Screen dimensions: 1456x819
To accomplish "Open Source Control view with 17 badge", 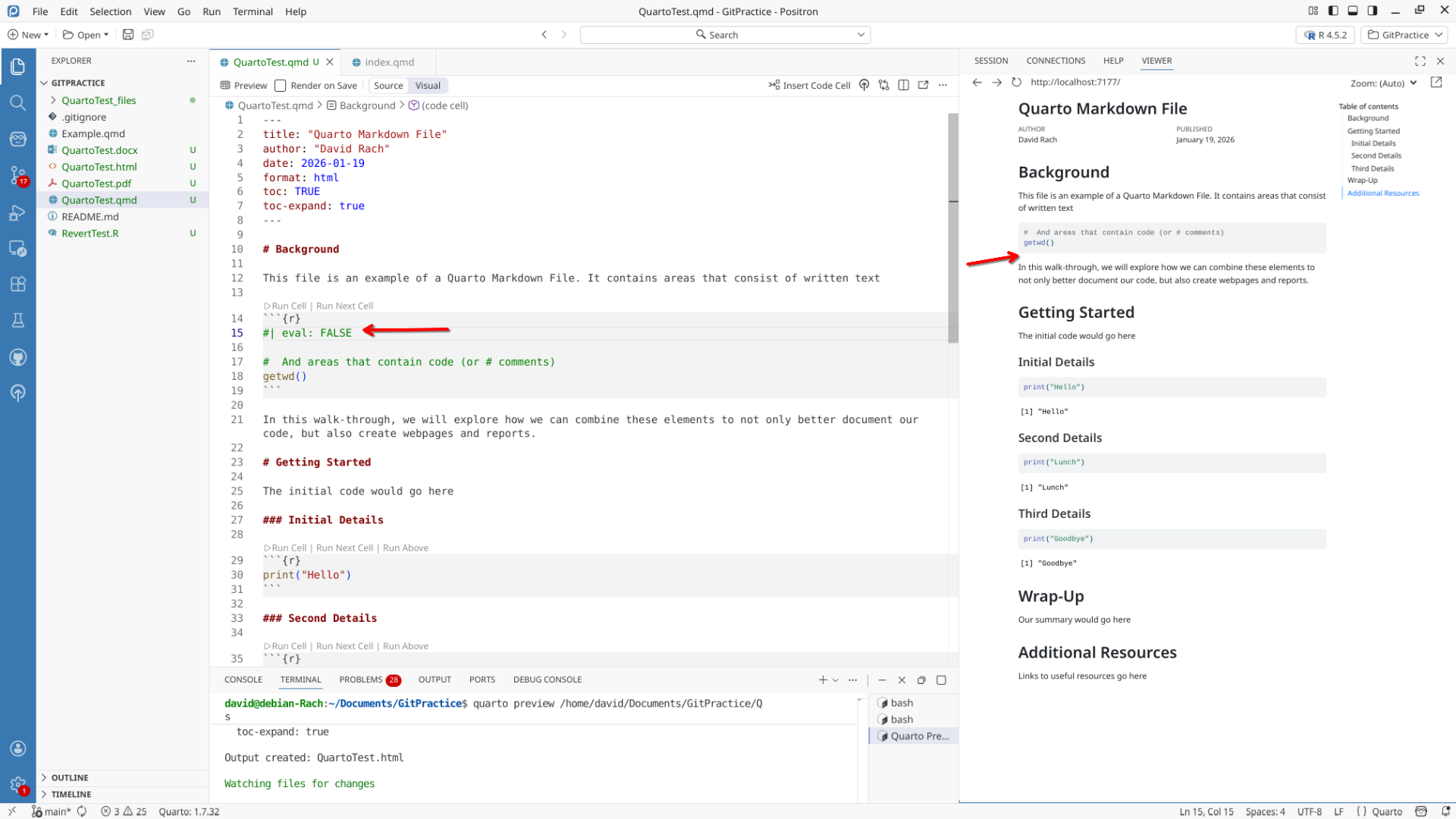I will click(18, 176).
